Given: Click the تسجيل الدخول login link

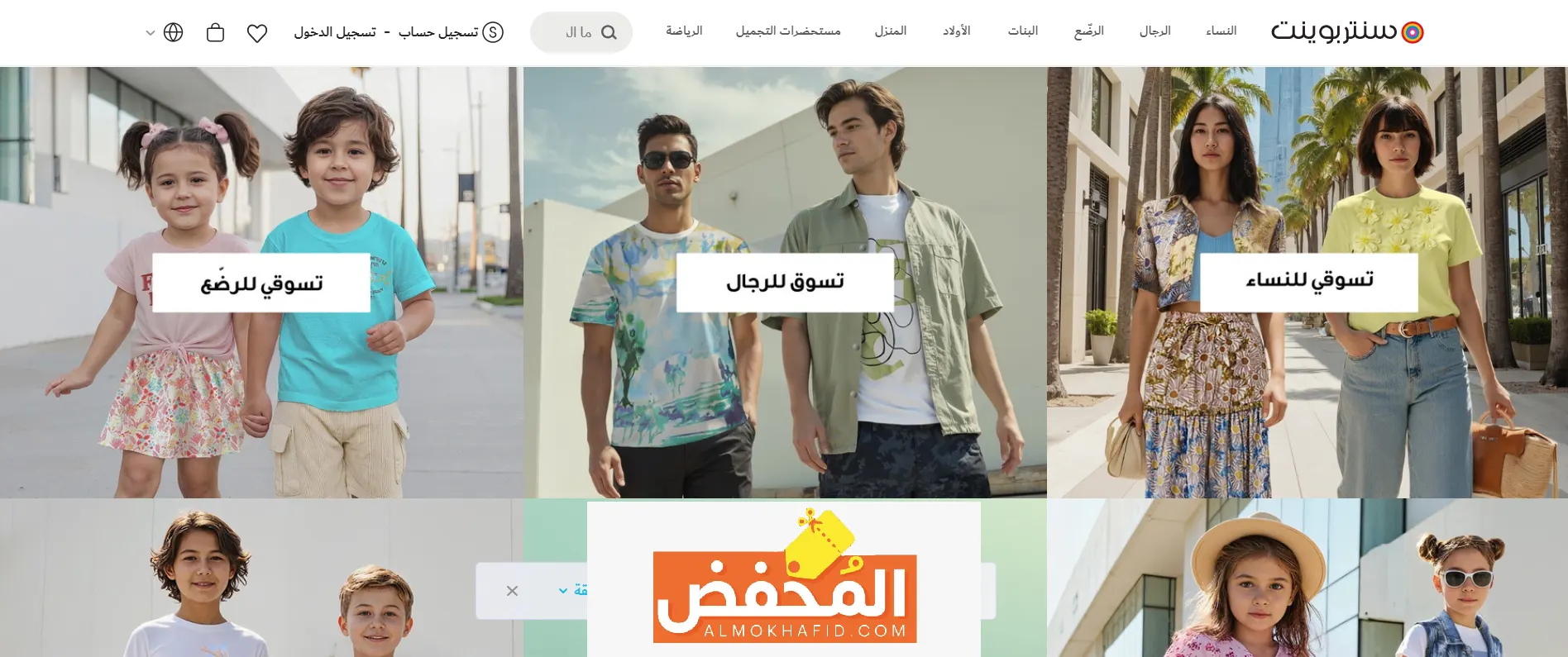Looking at the screenshot, I should point(335,32).
